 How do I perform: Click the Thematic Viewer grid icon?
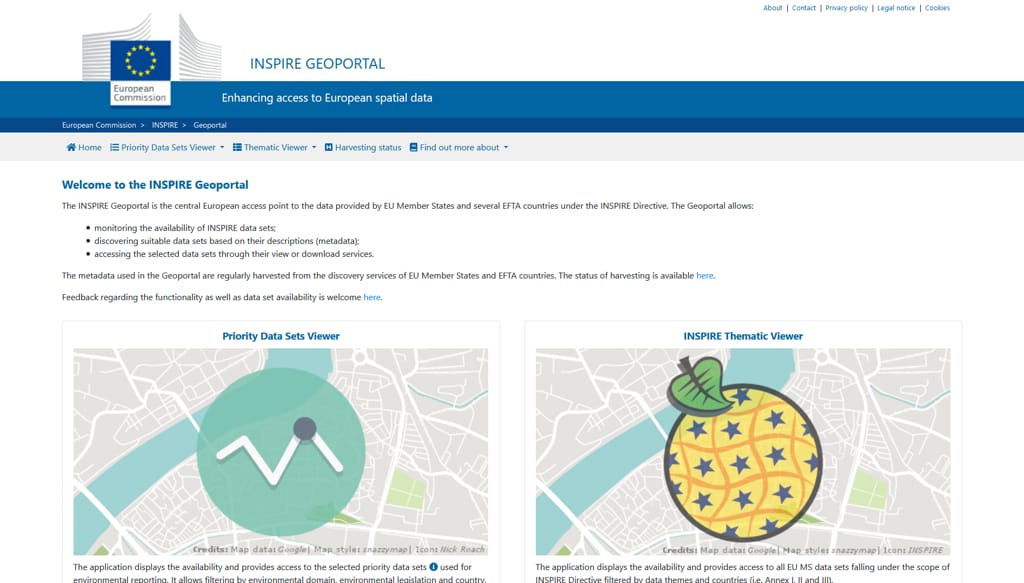(x=237, y=148)
